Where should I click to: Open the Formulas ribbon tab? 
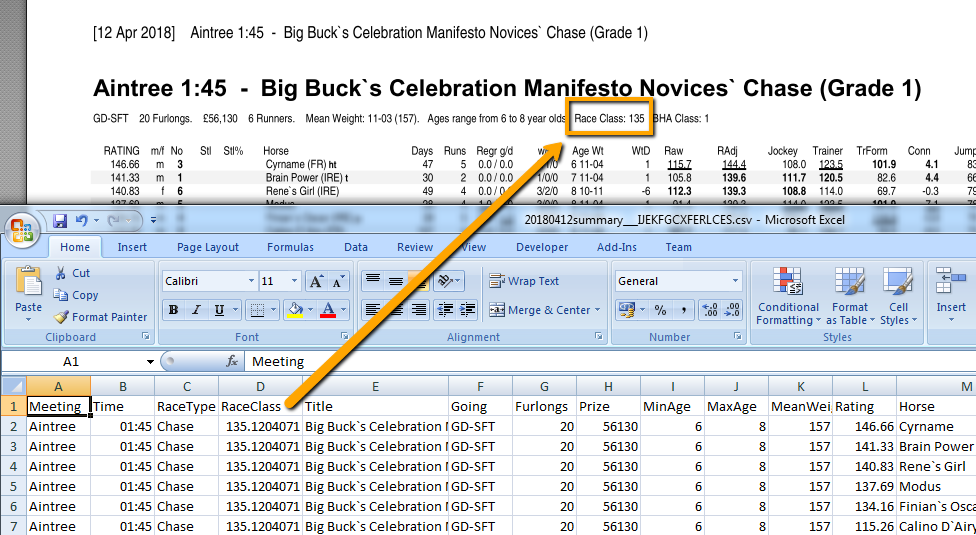click(290, 247)
